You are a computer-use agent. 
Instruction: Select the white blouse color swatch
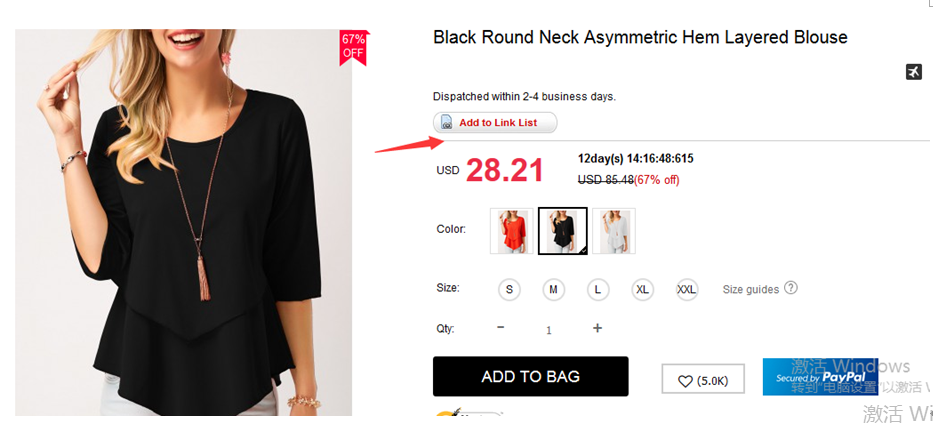pos(613,231)
